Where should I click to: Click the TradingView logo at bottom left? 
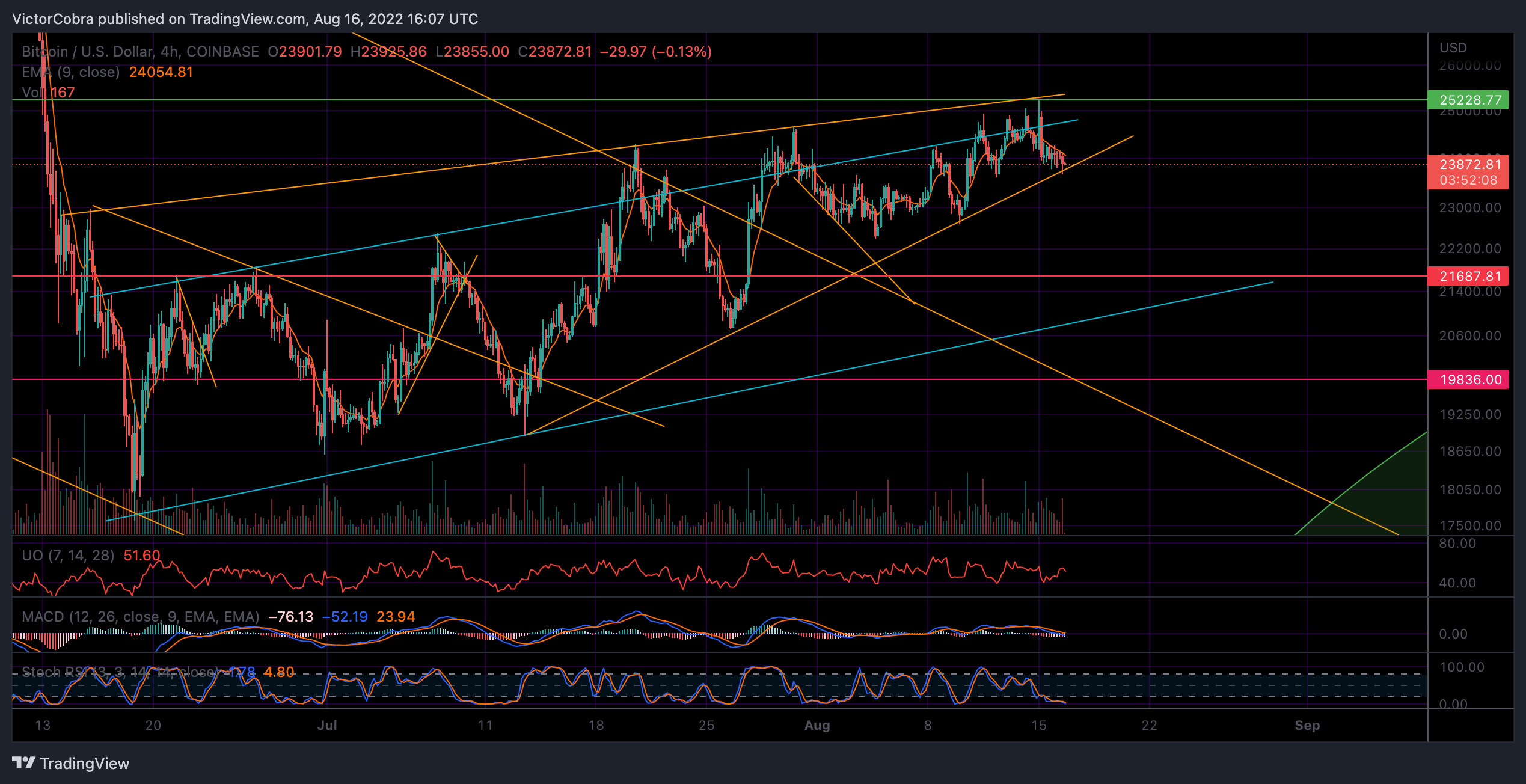point(70,764)
